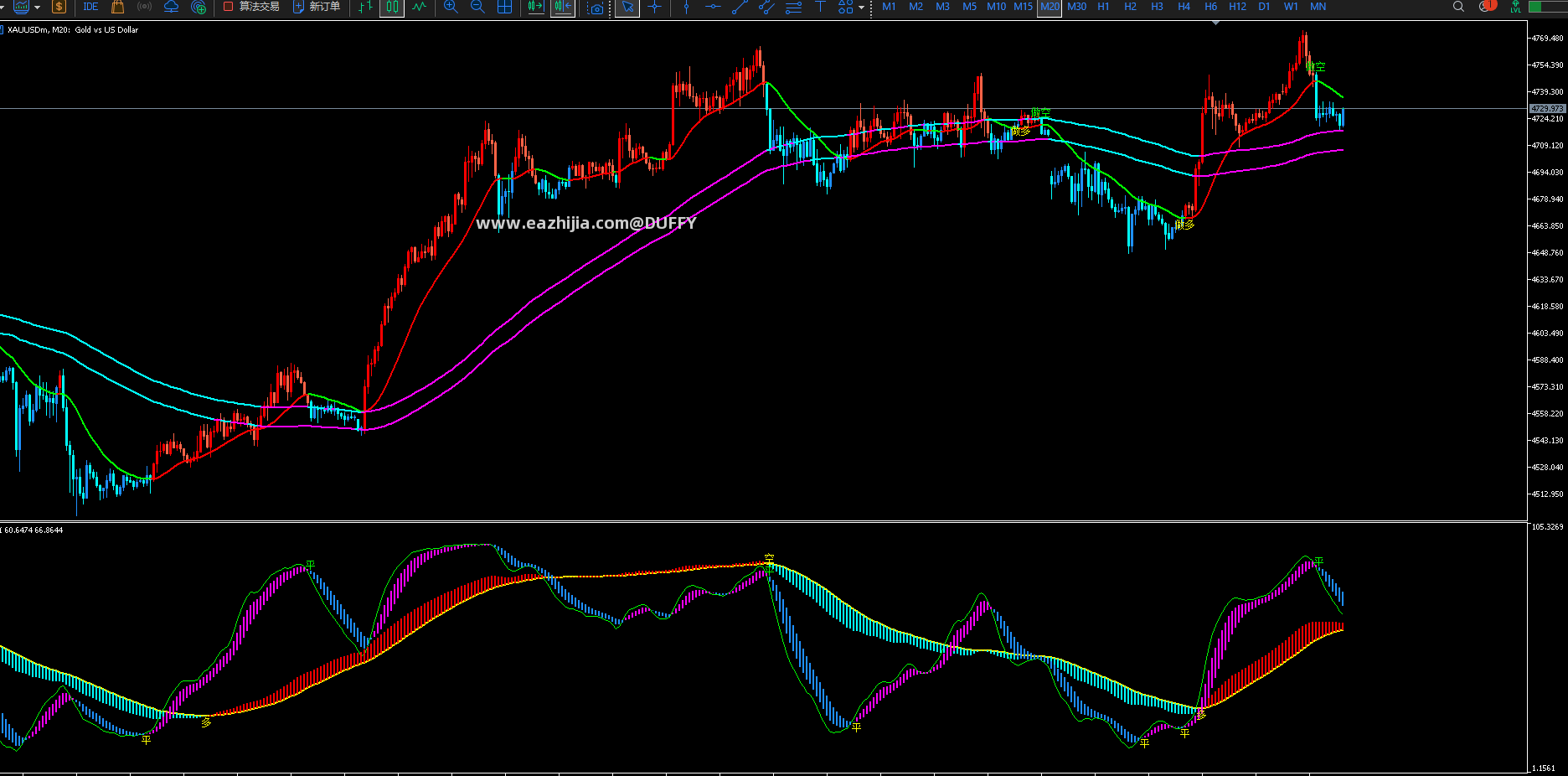Image resolution: width=1568 pixels, height=776 pixels.
Task: Switch to H1 timeframe
Action: [1103, 7]
